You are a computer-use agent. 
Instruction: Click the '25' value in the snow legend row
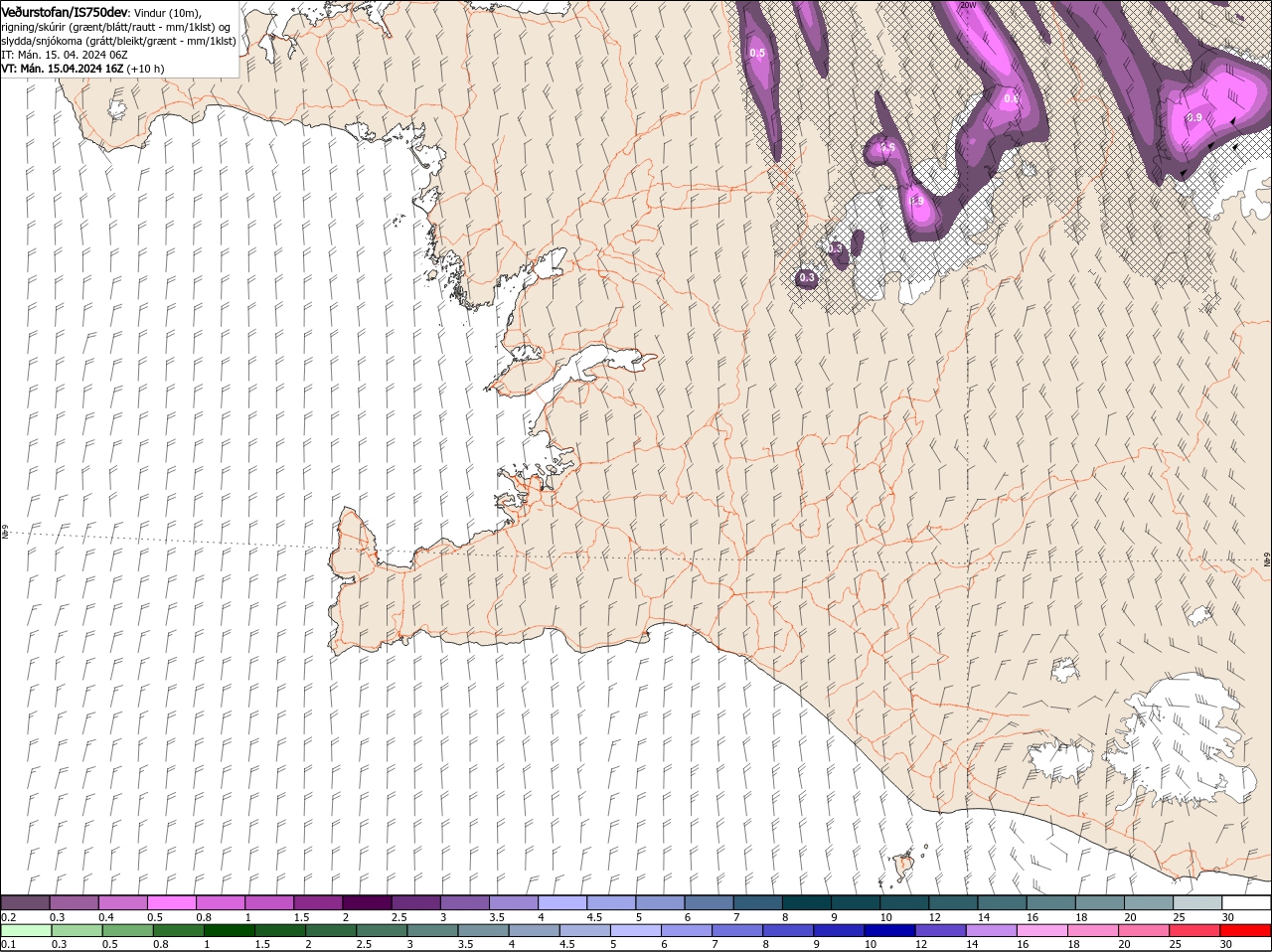[1179, 916]
